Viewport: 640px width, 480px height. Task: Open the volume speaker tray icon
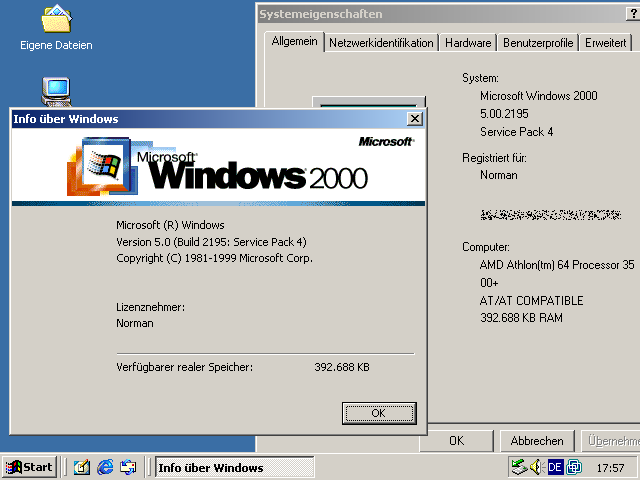(x=536, y=467)
